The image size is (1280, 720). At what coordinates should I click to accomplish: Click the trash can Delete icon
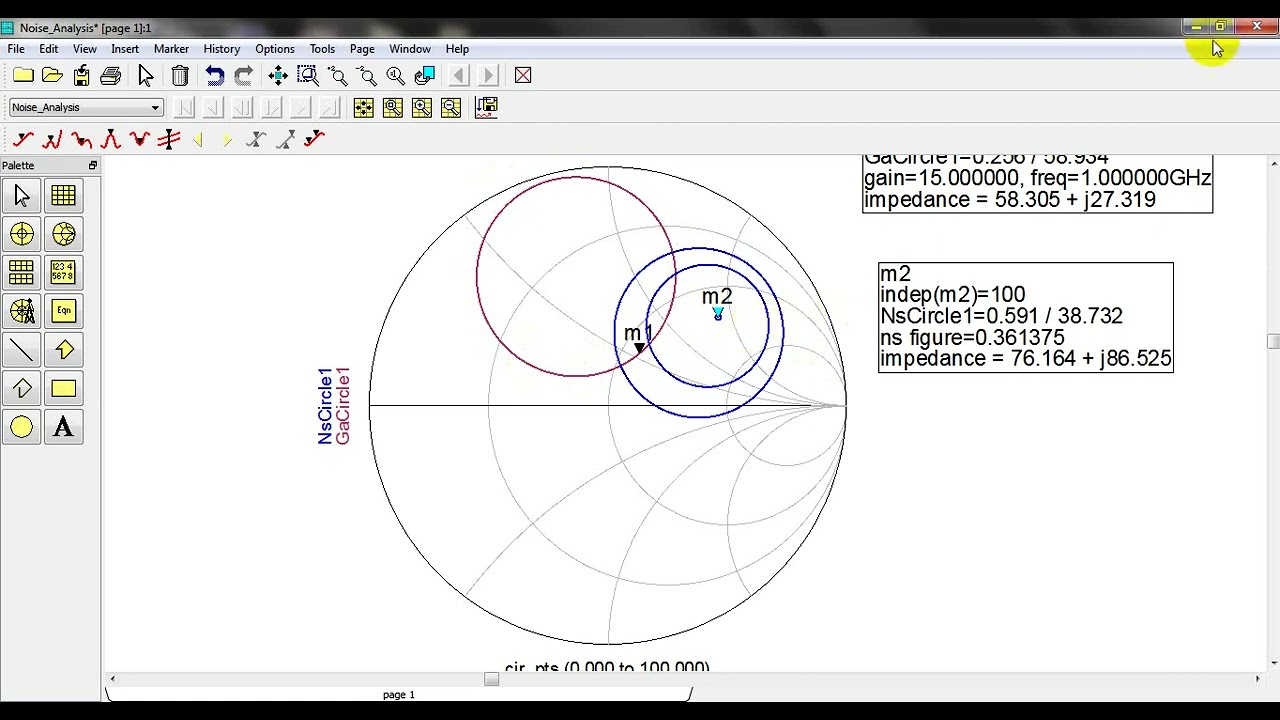(x=180, y=76)
